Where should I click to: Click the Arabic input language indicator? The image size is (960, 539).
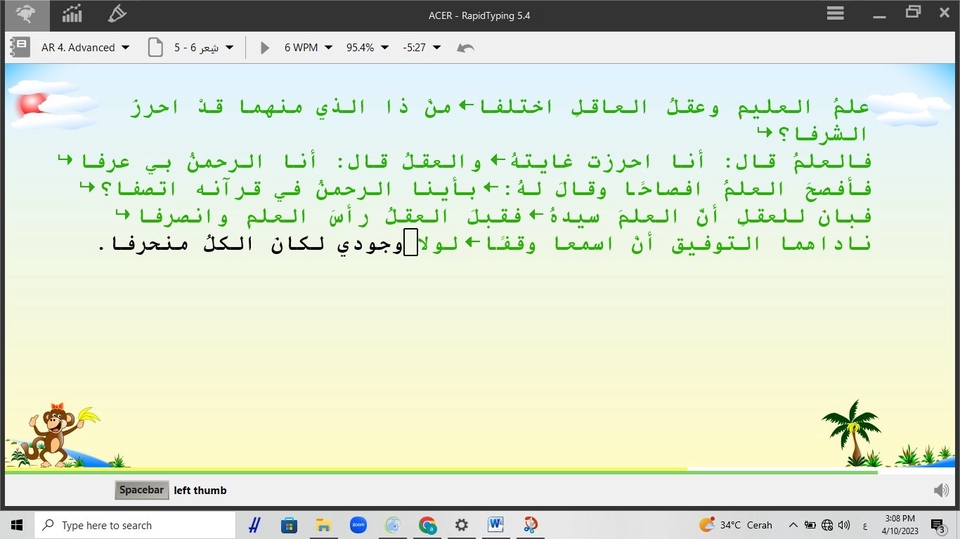pos(864,526)
